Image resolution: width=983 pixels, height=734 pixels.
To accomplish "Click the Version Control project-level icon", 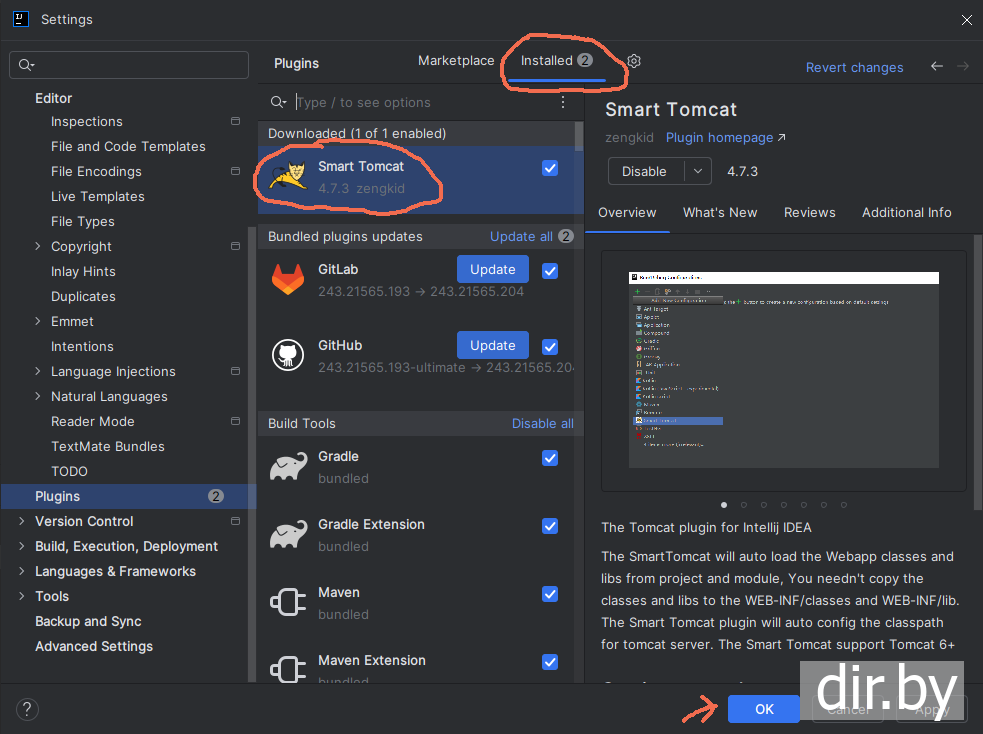I will coord(236,521).
